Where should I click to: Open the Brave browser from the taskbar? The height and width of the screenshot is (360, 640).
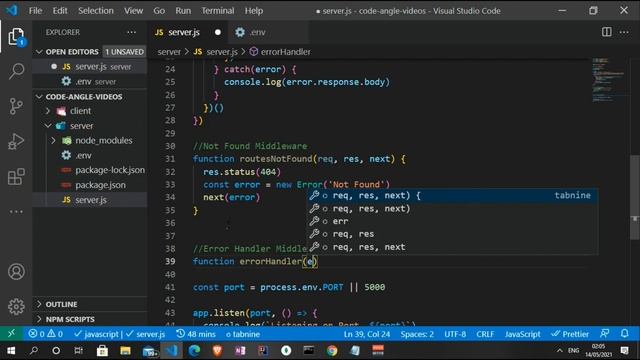217,350
